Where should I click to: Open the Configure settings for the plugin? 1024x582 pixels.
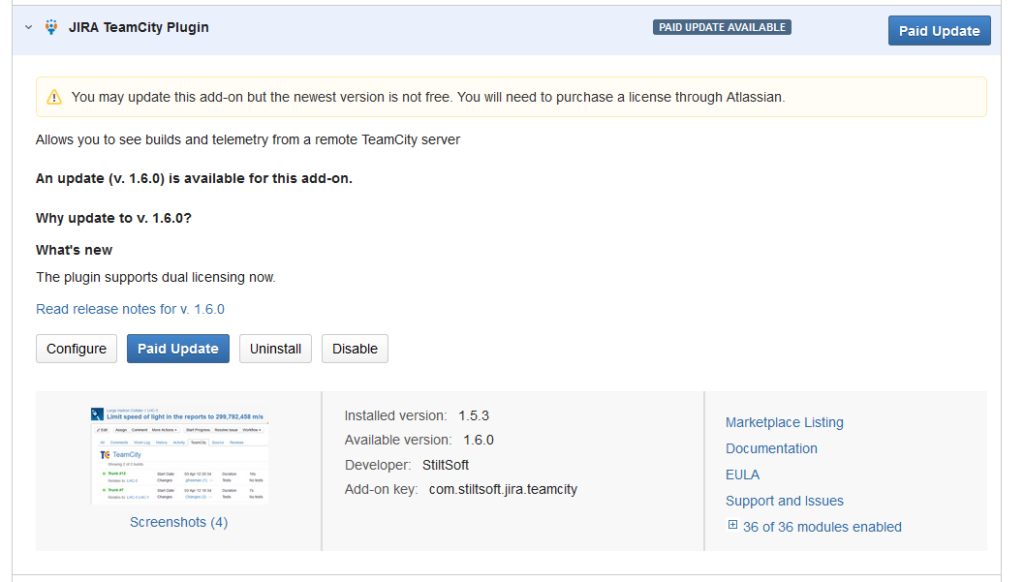click(x=76, y=348)
